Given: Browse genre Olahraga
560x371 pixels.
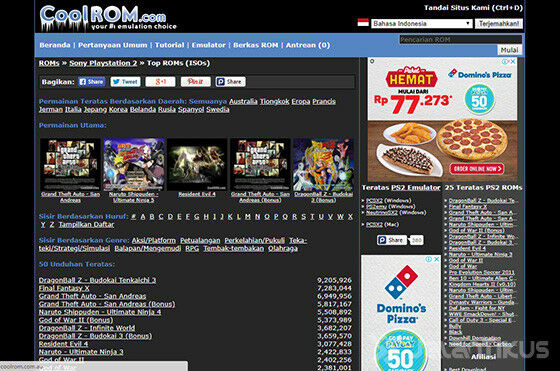Looking at the screenshot, I should (283, 248).
